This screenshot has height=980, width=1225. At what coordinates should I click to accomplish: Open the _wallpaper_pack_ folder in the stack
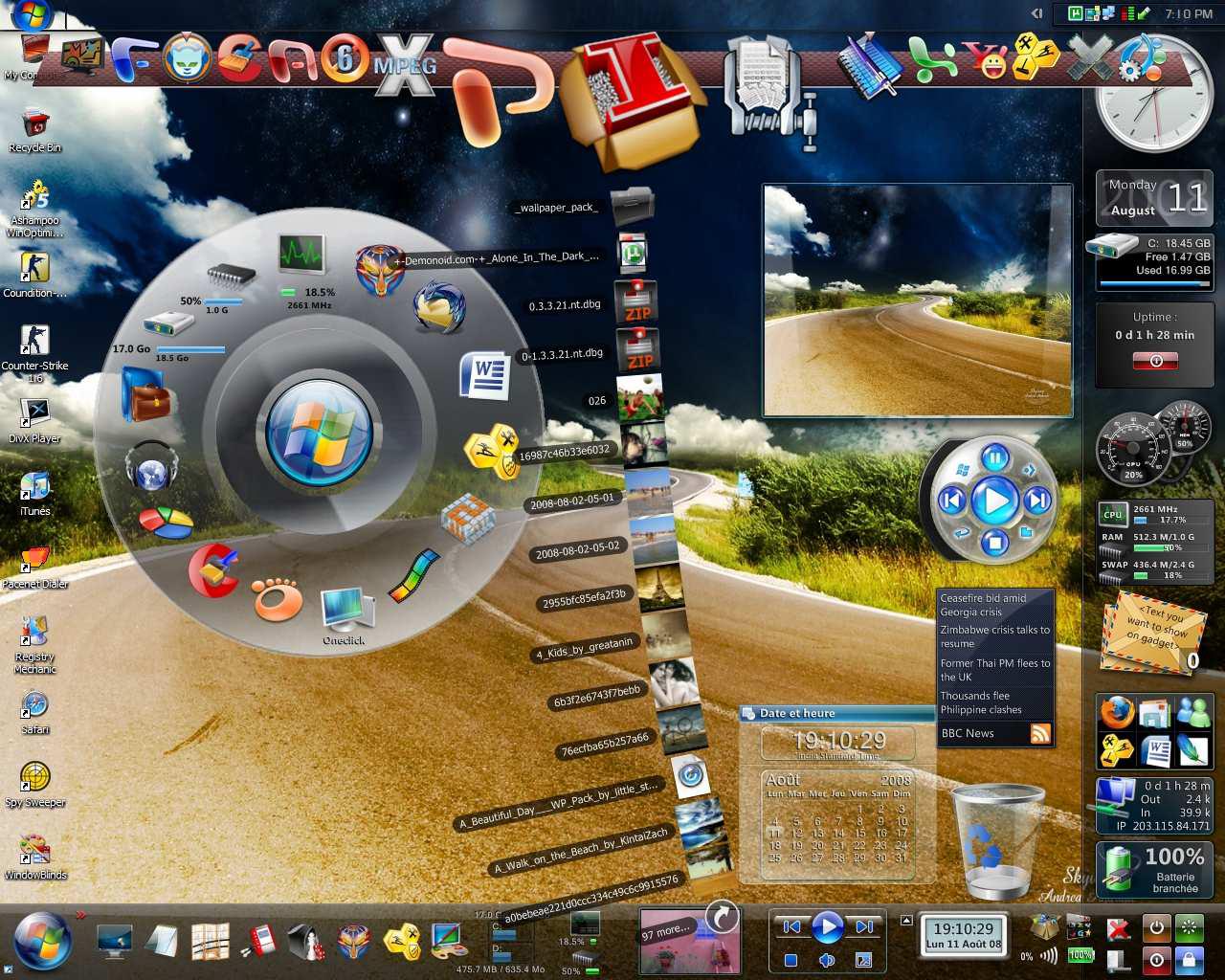tap(633, 207)
